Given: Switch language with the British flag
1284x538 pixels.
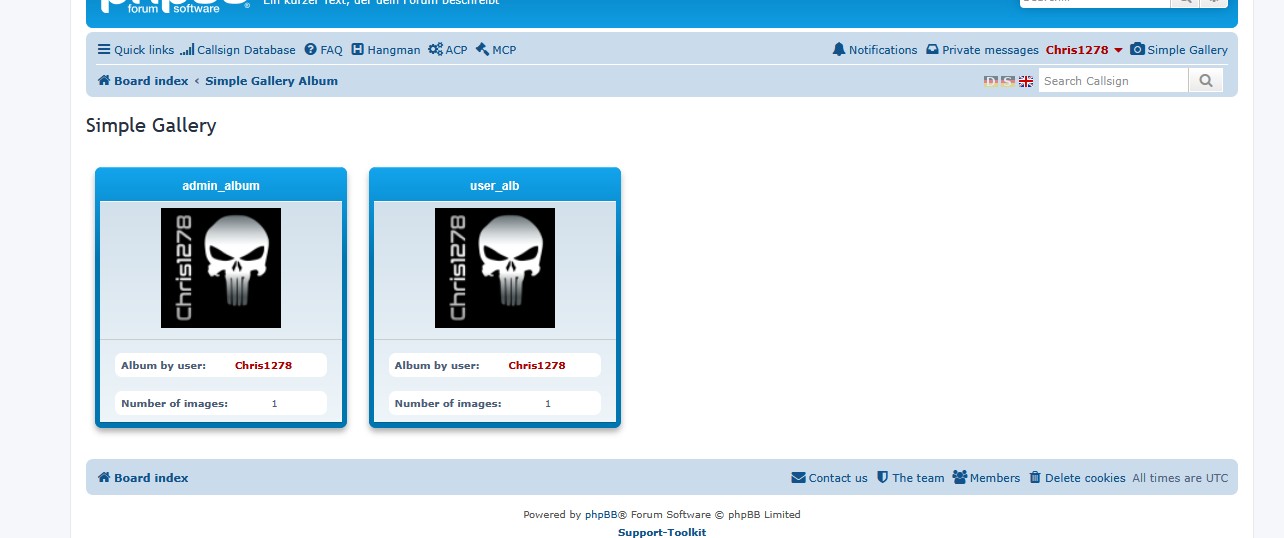Looking at the screenshot, I should 1026,81.
